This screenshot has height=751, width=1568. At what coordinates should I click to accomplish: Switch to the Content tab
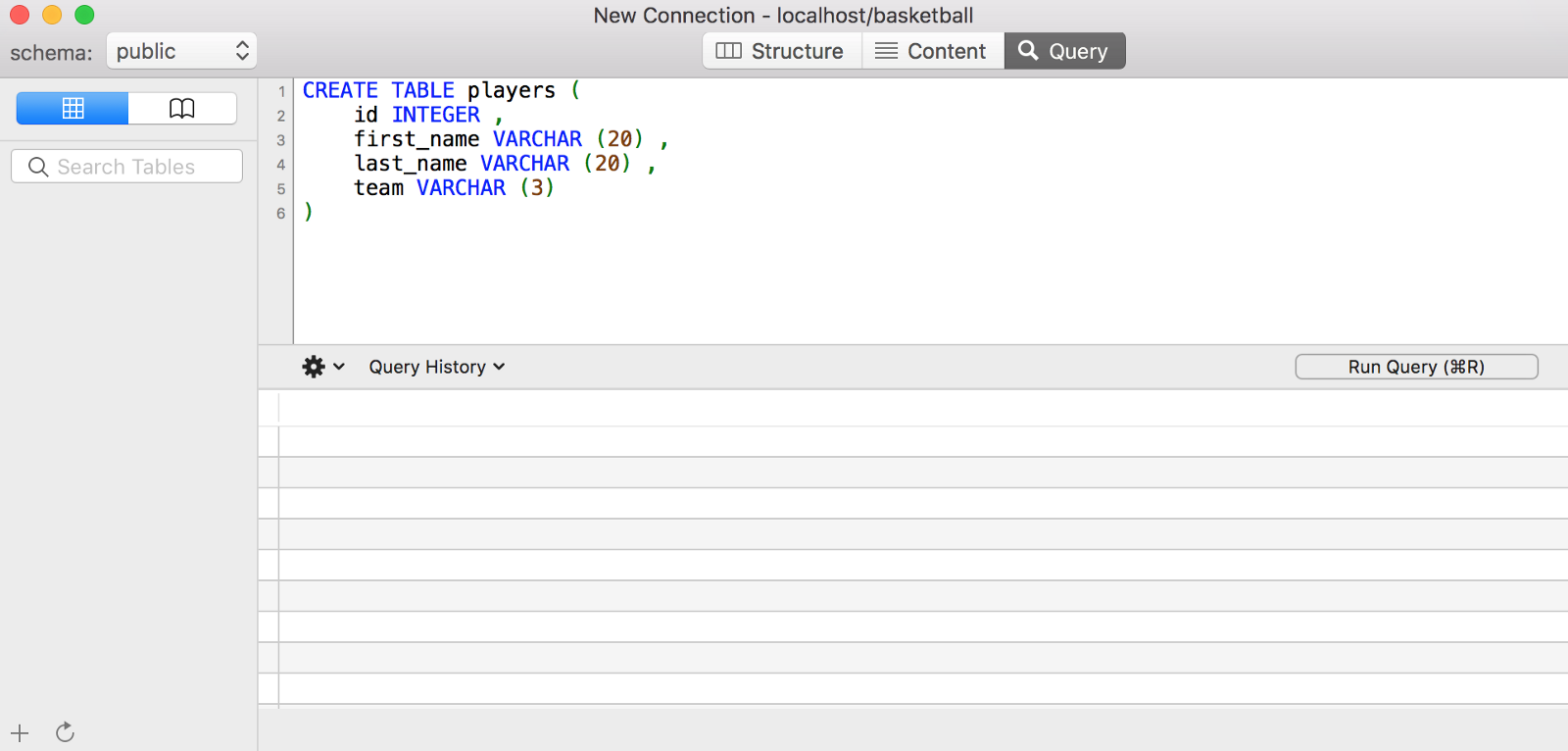click(x=931, y=51)
